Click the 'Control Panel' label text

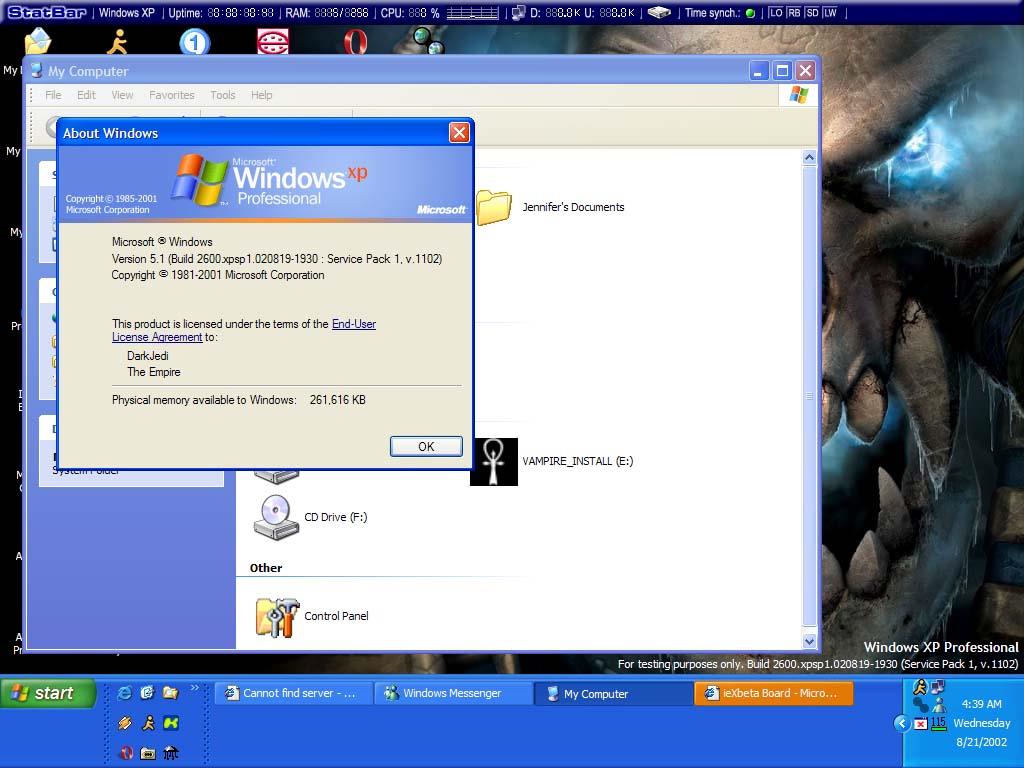click(336, 616)
